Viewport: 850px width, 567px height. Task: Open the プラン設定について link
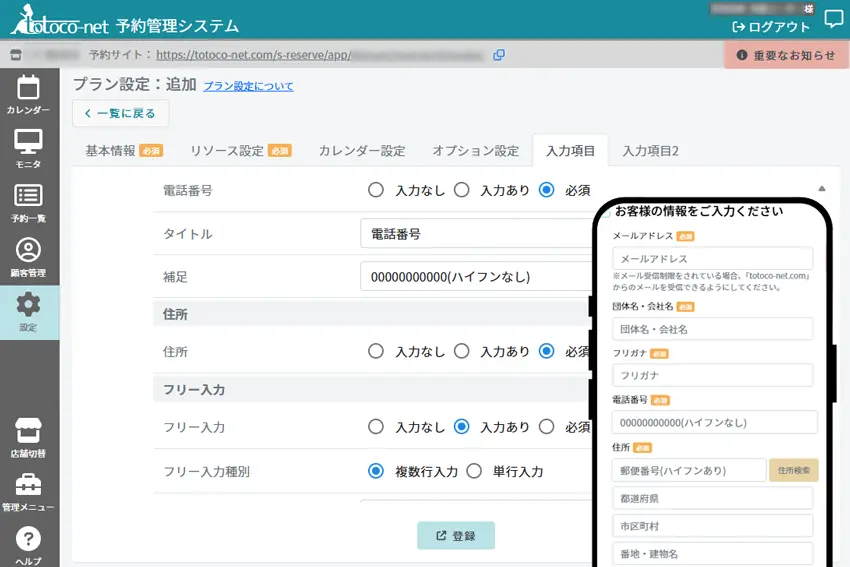click(x=248, y=86)
